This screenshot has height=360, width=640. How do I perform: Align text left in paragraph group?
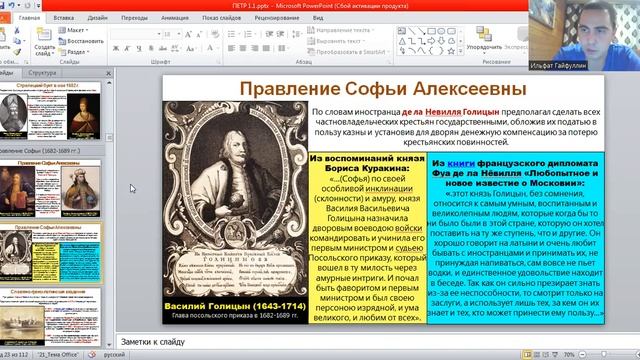(231, 49)
